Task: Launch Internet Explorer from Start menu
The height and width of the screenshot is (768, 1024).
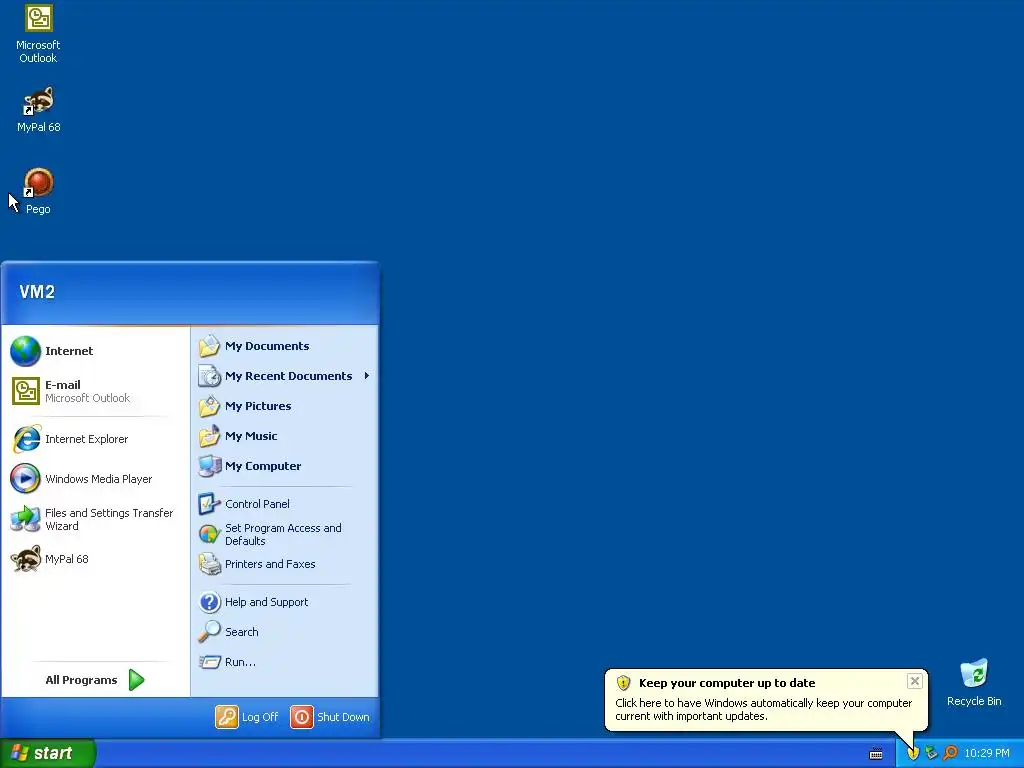Action: [x=95, y=439]
